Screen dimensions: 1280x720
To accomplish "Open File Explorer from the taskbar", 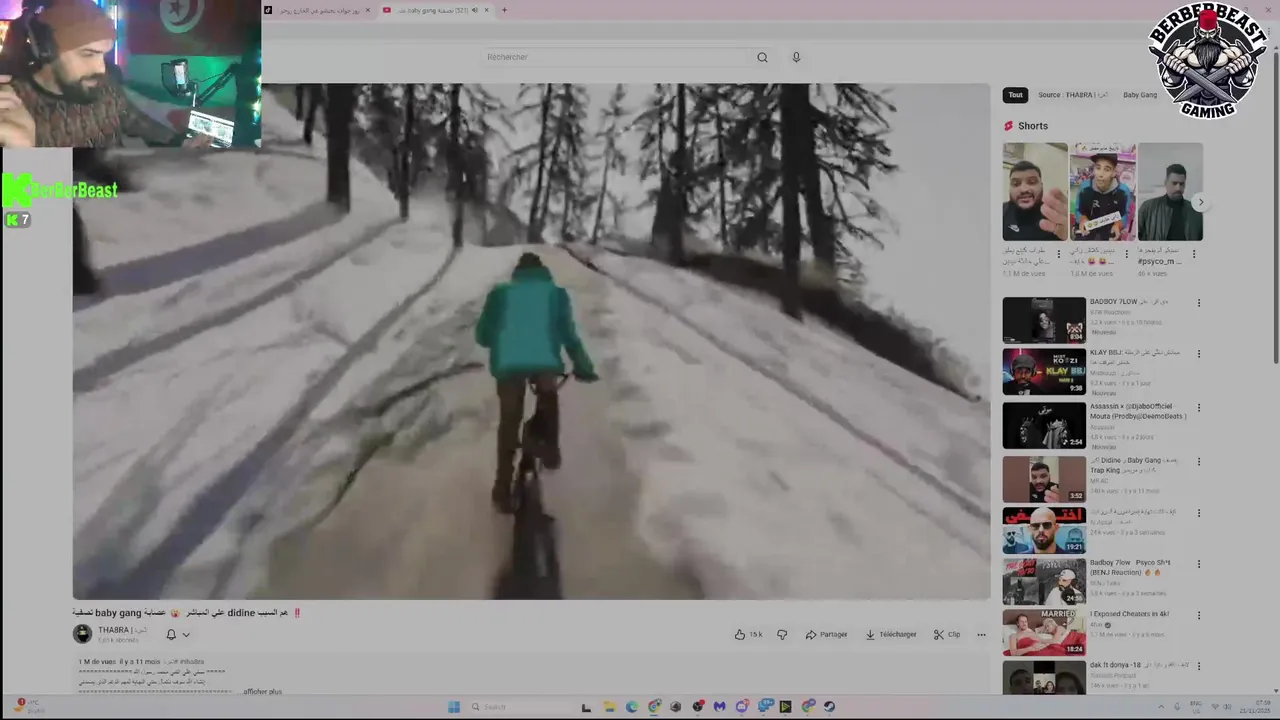I will 609,707.
